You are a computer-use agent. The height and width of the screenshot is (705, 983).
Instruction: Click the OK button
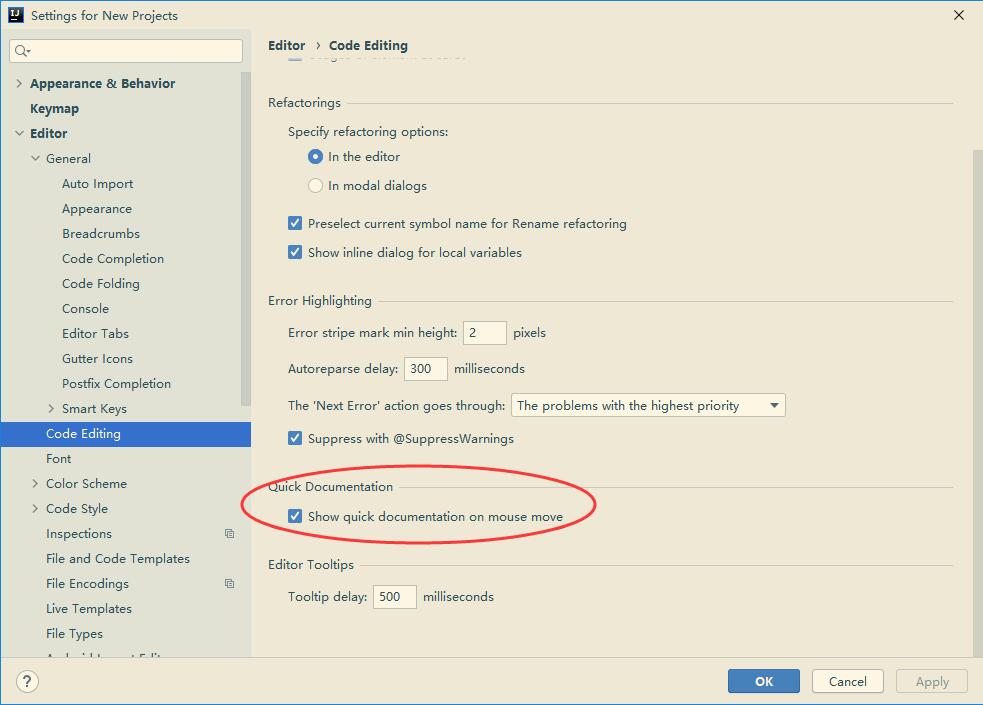click(764, 681)
